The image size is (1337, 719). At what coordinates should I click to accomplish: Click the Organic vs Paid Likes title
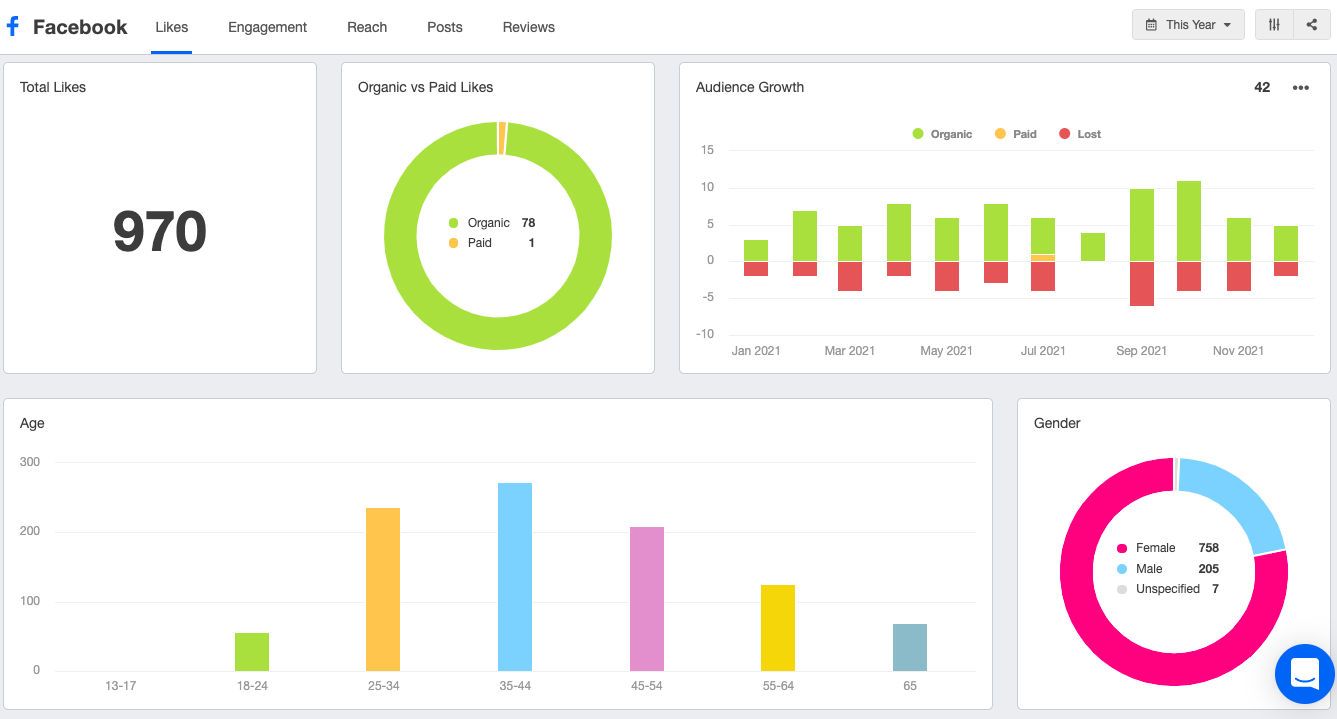(426, 88)
